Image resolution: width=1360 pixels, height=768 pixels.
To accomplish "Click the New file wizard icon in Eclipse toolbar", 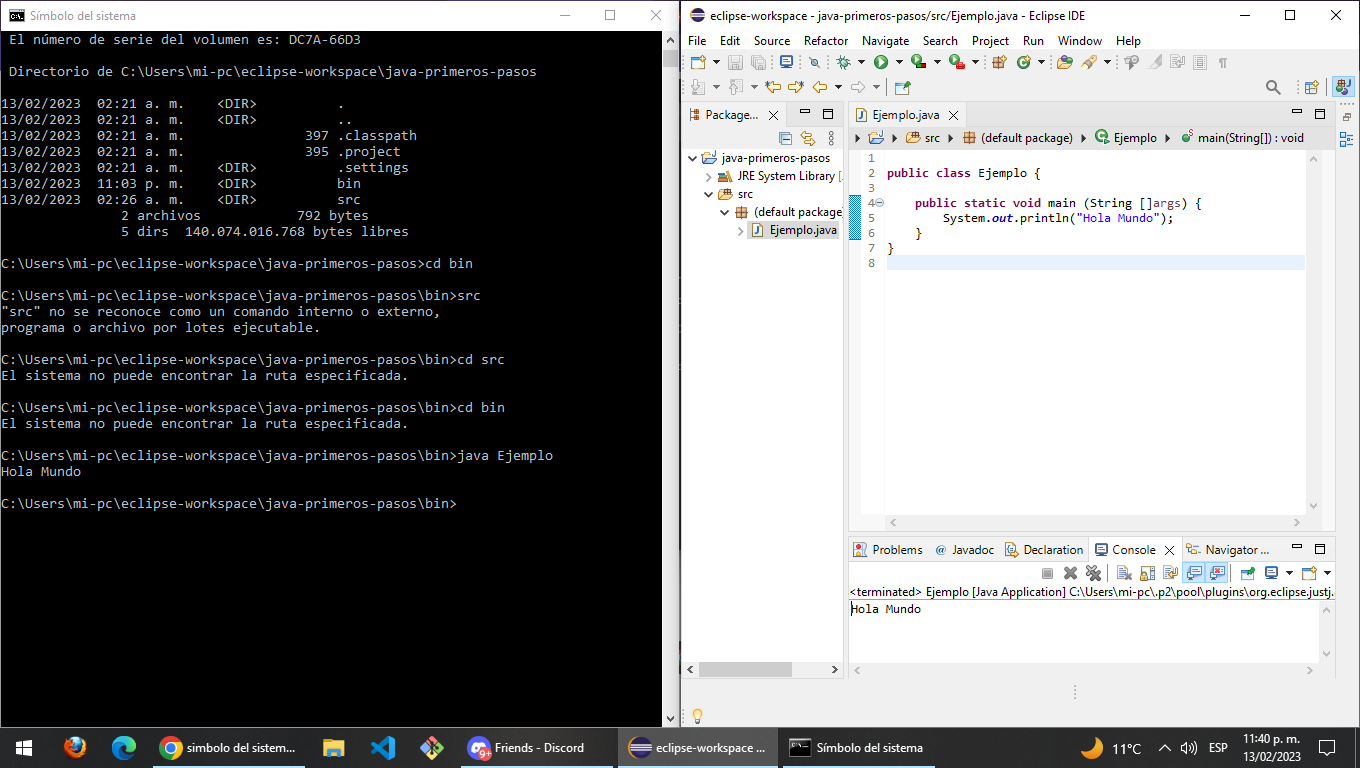I will 698,62.
